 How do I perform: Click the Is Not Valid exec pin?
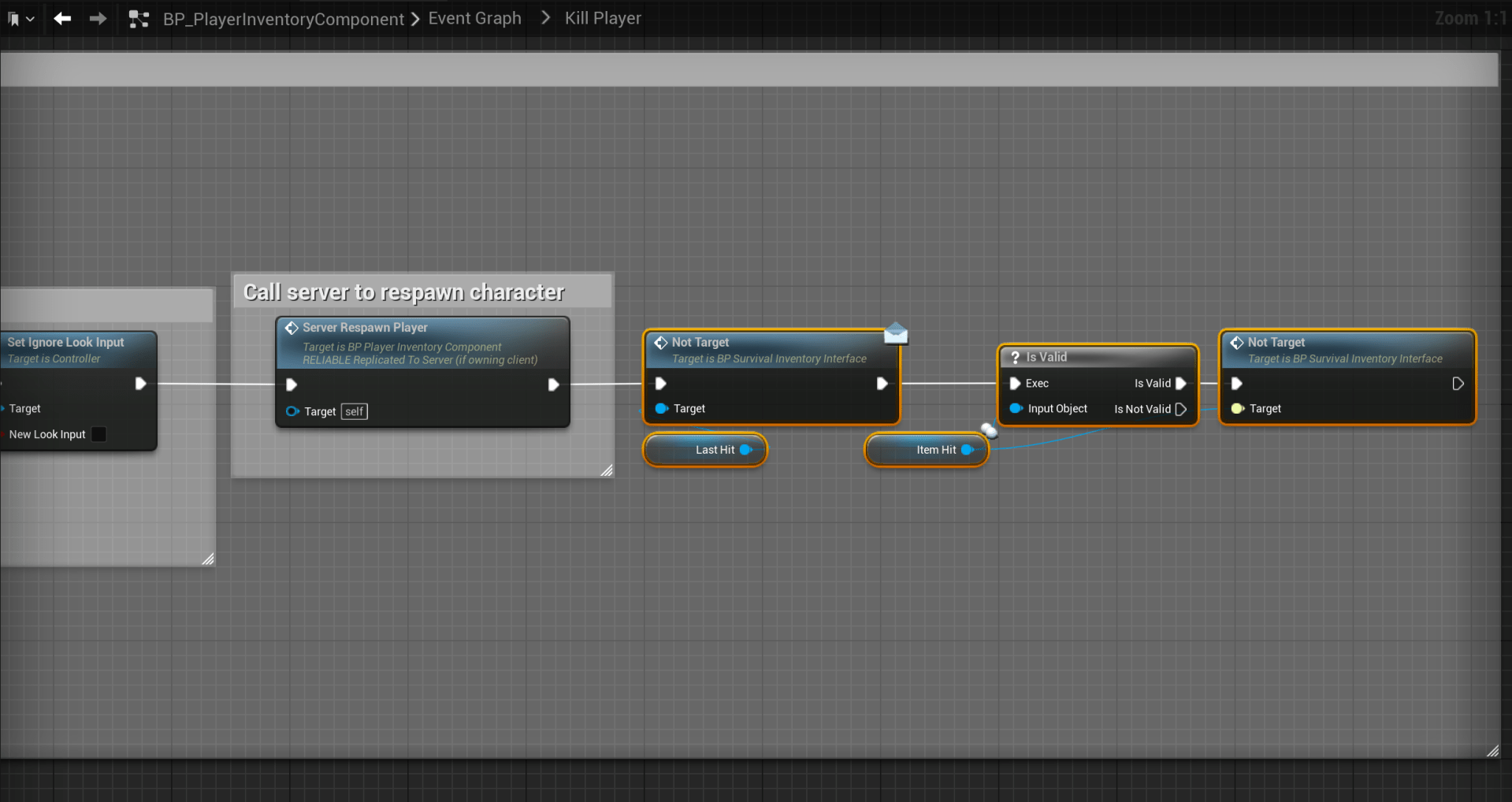pos(1180,409)
